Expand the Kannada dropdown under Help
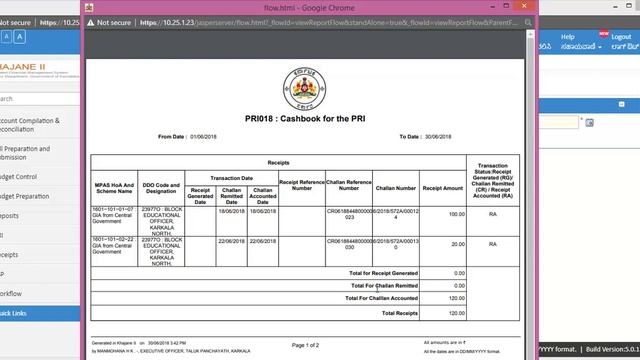640x360 pixels. point(581,47)
